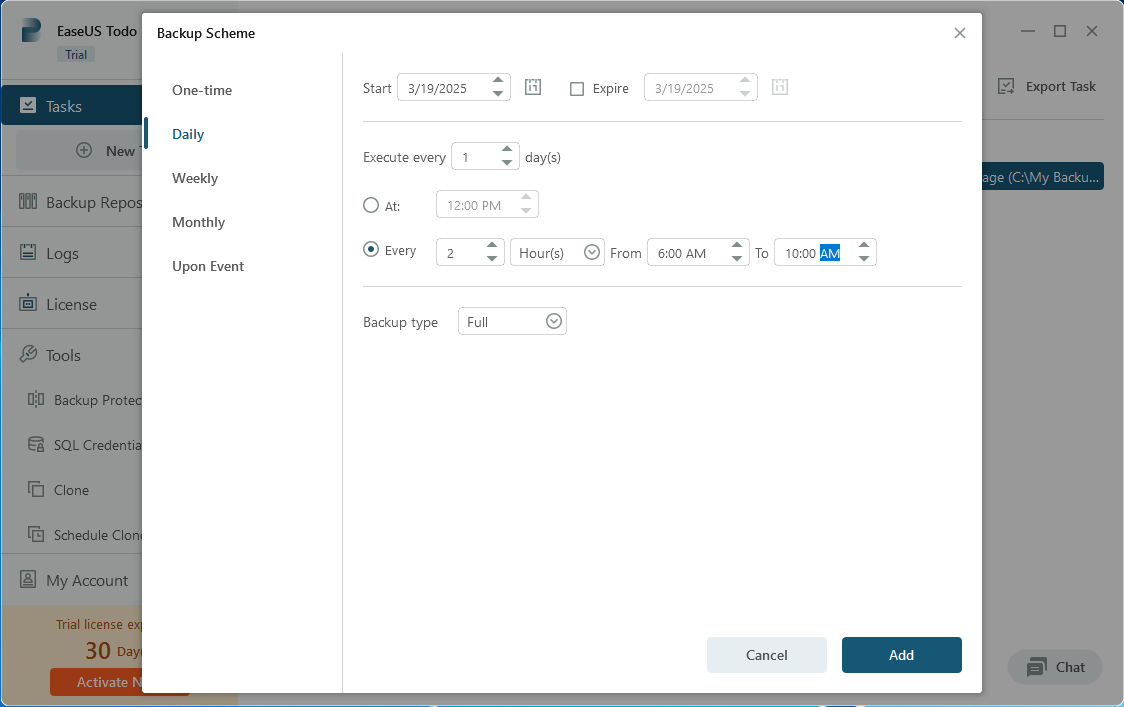The image size is (1124, 707).
Task: Open the Chat button
Action: pos(1055,668)
